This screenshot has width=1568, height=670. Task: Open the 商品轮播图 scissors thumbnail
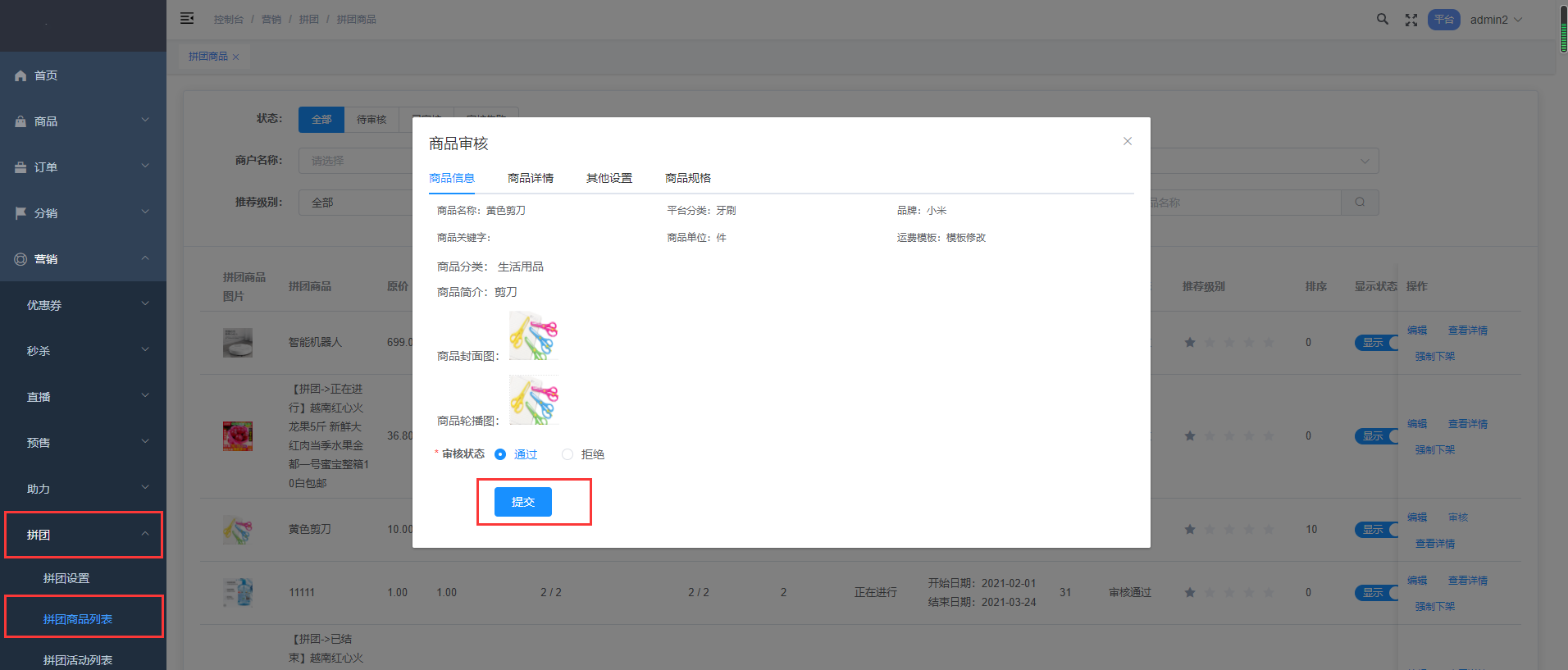[533, 400]
